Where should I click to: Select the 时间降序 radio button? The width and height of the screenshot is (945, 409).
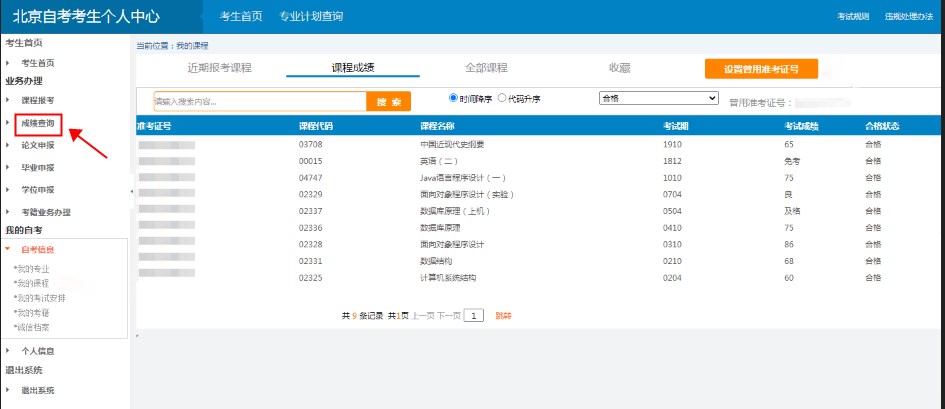[453, 98]
